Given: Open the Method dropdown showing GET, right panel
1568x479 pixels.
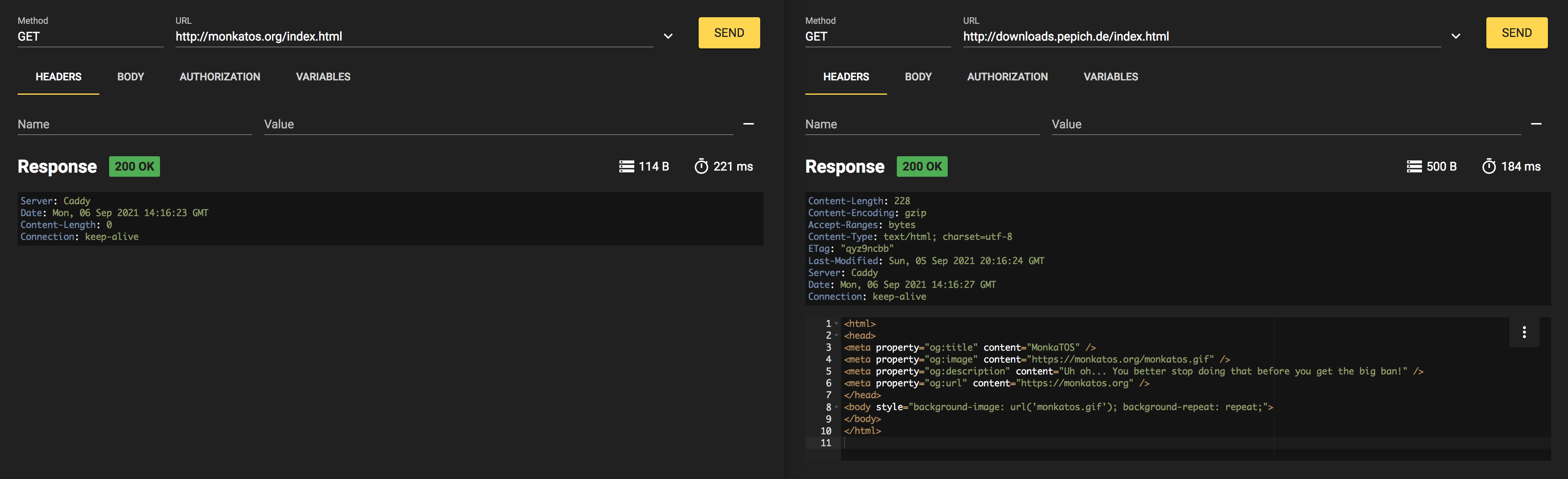Looking at the screenshot, I should pos(878,36).
